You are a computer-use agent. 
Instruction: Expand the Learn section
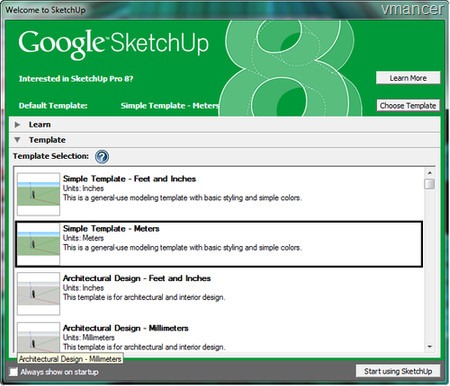click(17, 125)
